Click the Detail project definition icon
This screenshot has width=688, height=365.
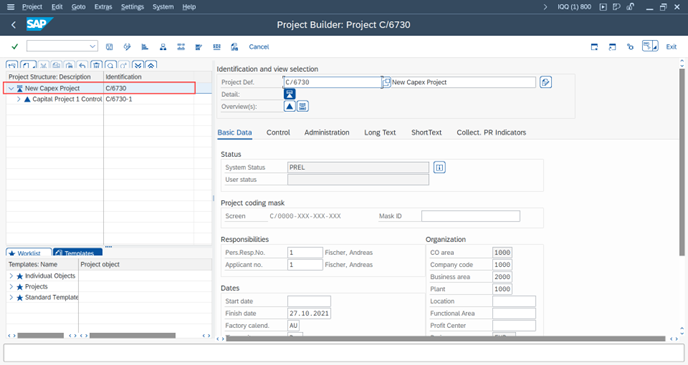click(x=290, y=94)
